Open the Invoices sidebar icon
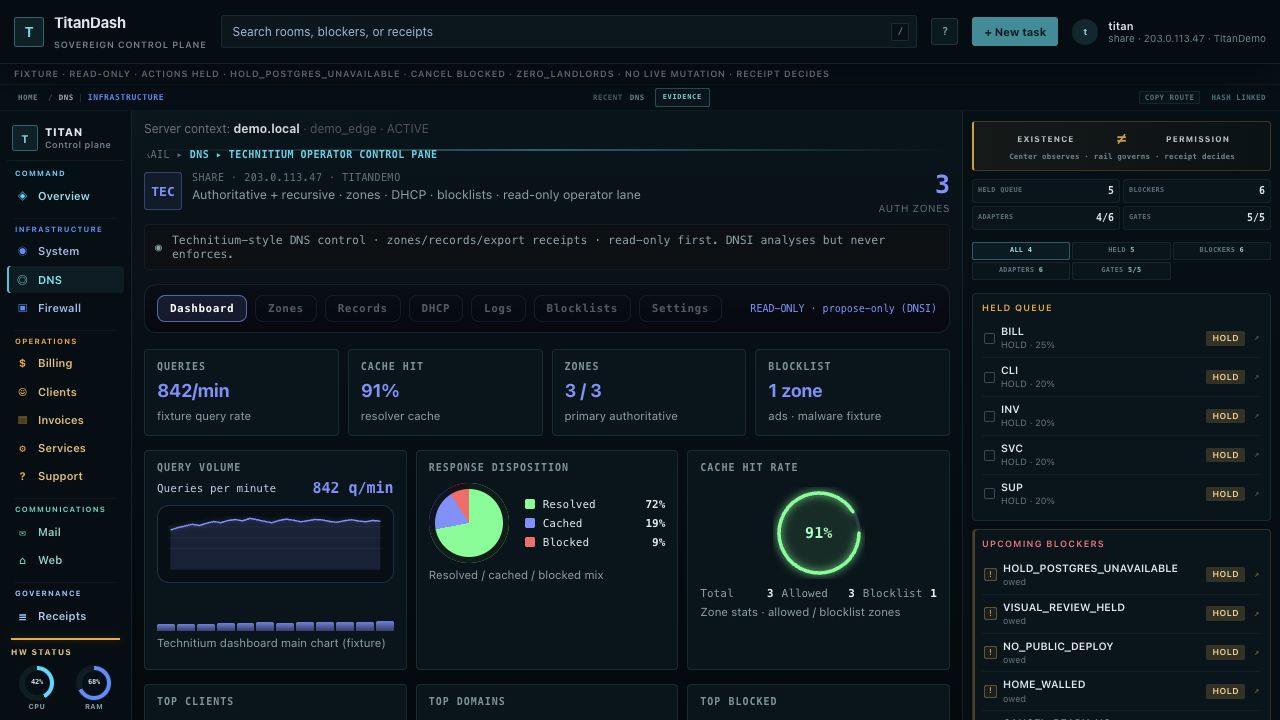This screenshot has height=720, width=1280. 22,420
